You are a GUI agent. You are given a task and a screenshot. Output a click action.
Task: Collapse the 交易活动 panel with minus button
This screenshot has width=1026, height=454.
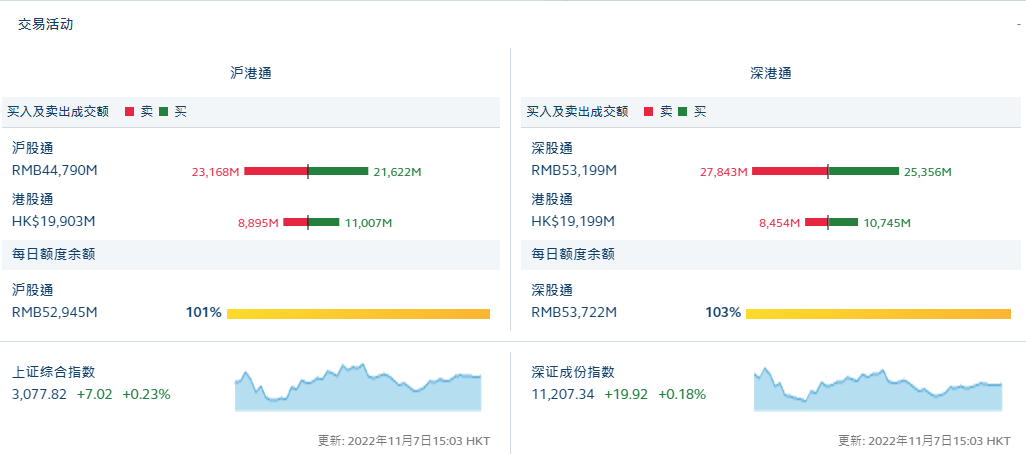[1017, 24]
